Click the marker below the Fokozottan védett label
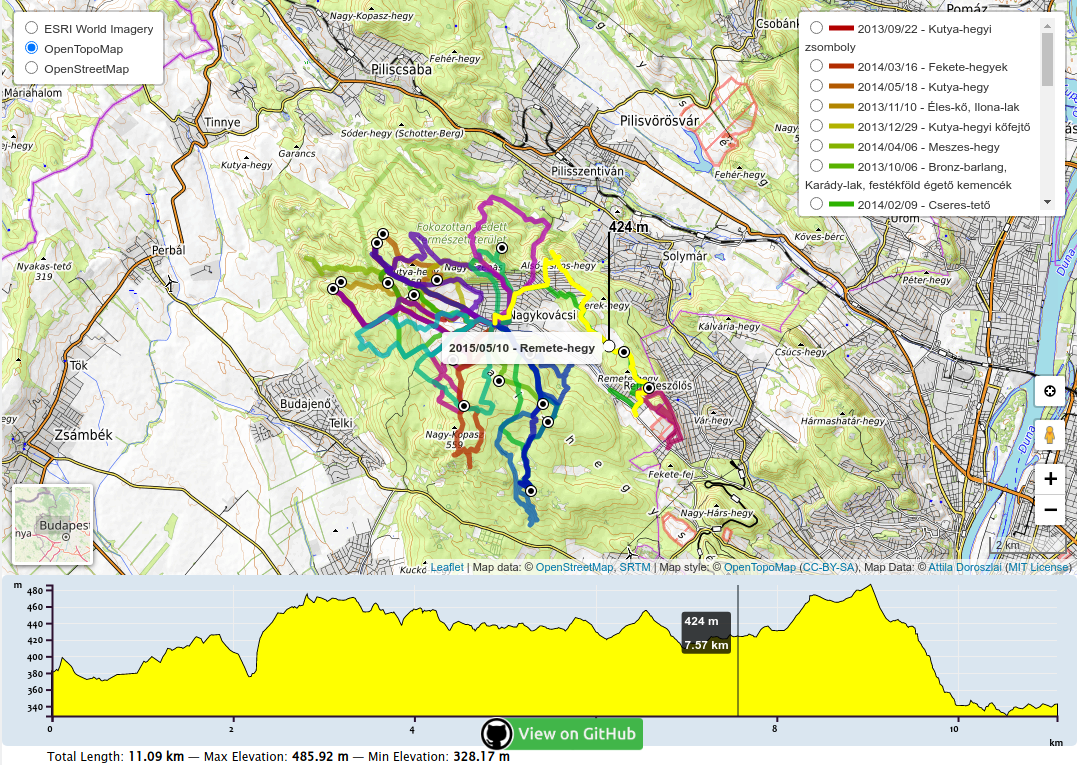 502,248
